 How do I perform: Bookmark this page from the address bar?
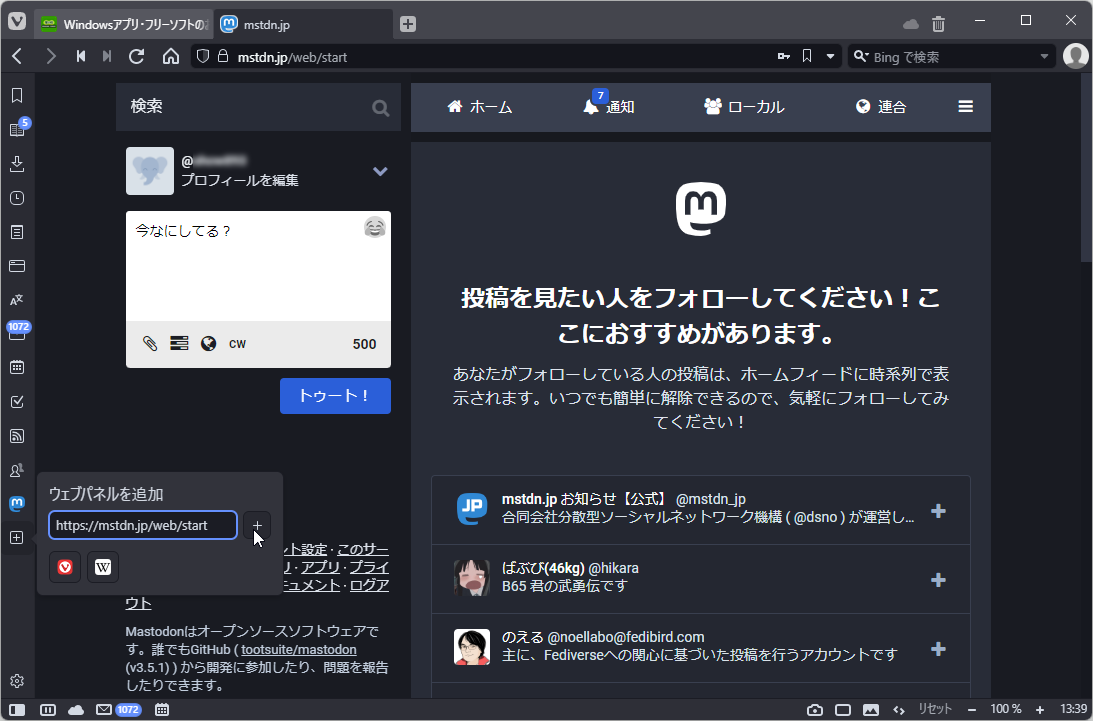tap(807, 56)
